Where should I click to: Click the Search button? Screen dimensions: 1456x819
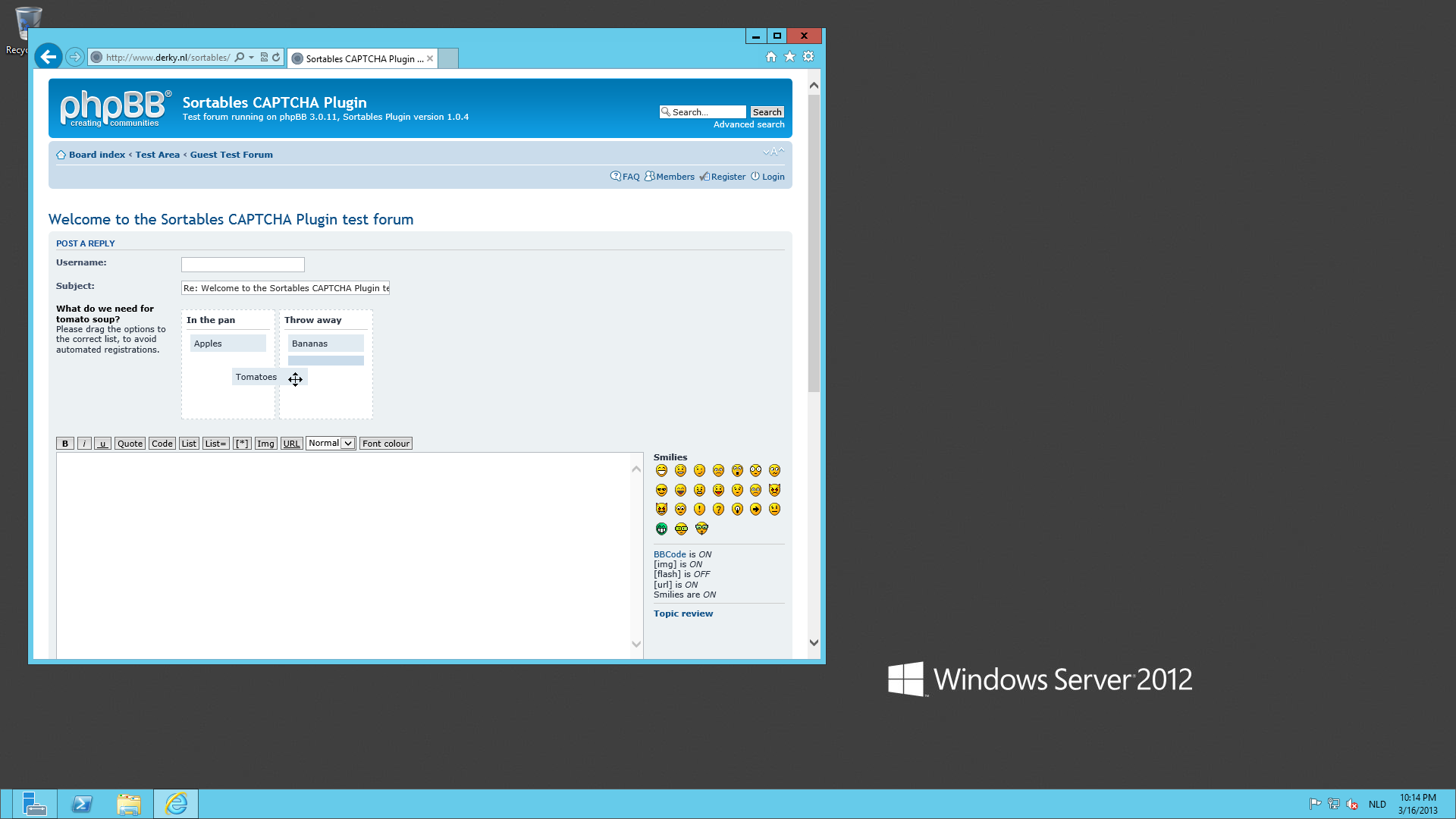pyautogui.click(x=767, y=112)
